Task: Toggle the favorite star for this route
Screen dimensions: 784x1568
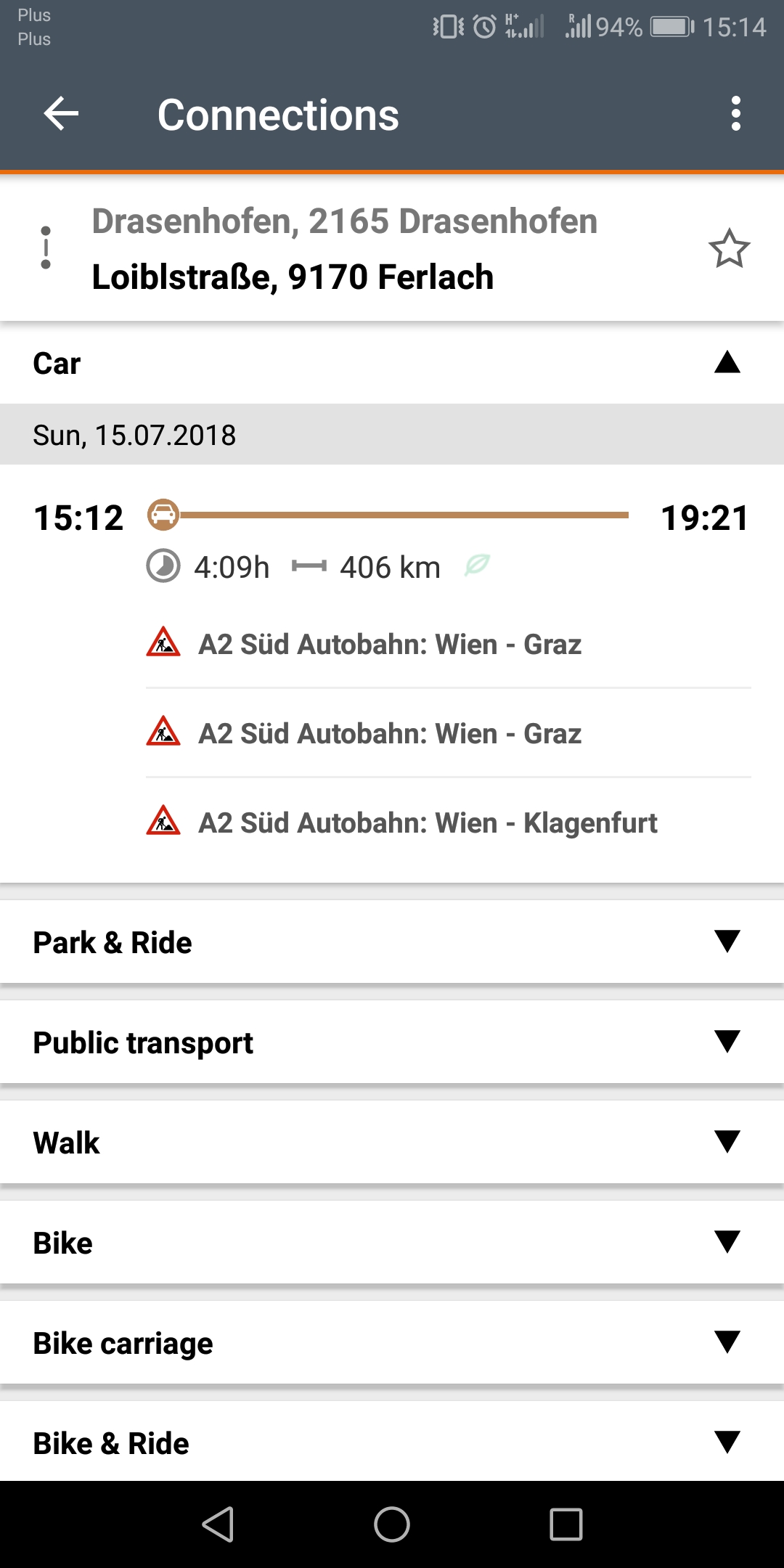Action: pyautogui.click(x=729, y=249)
